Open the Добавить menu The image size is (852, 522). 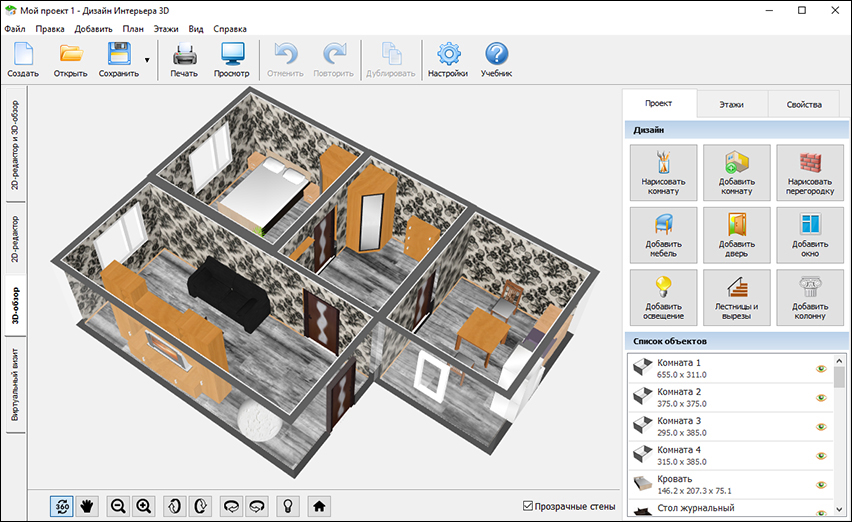point(93,29)
